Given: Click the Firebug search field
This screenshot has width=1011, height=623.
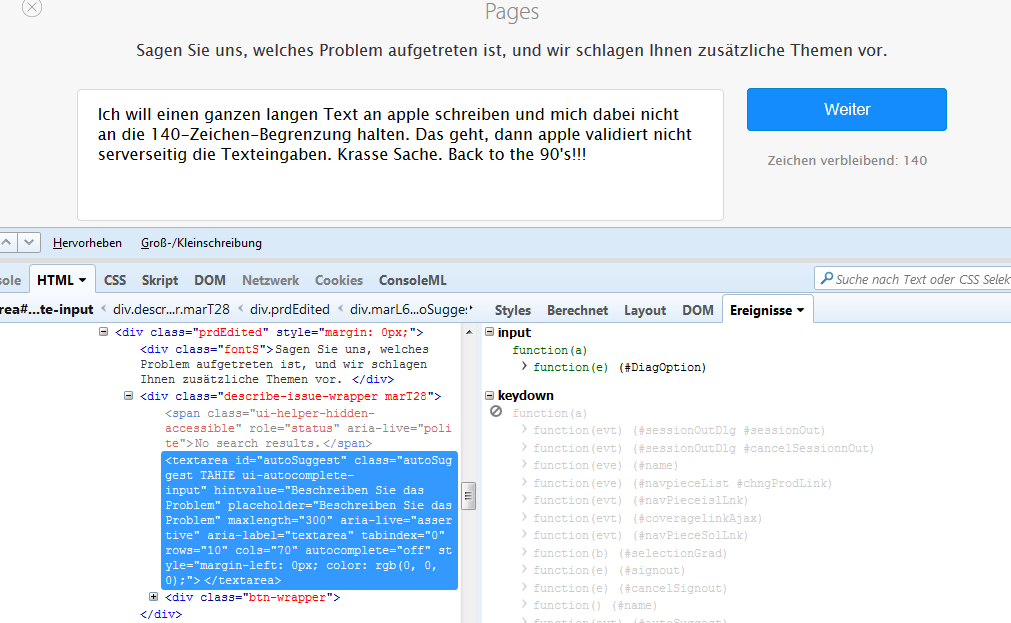Looking at the screenshot, I should click(x=920, y=279).
